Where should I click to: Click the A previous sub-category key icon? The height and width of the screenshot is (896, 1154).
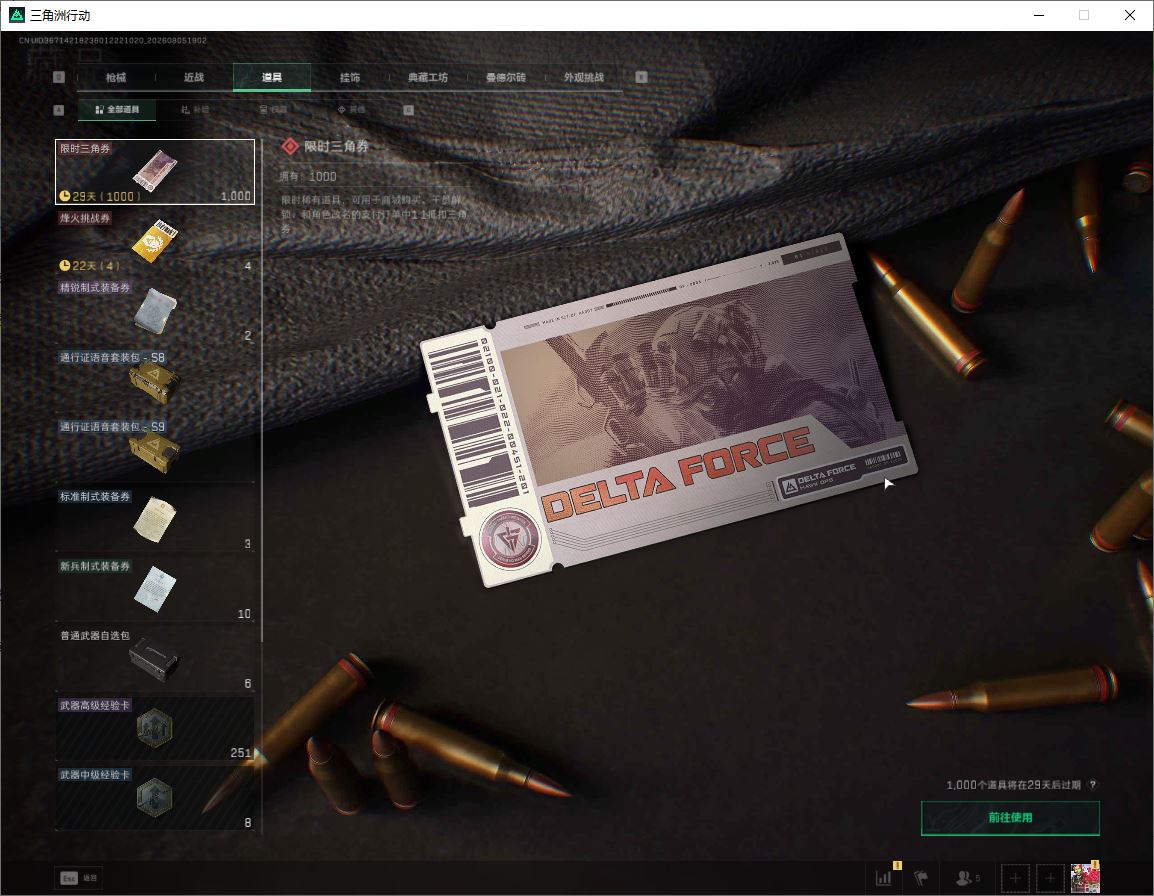[59, 110]
